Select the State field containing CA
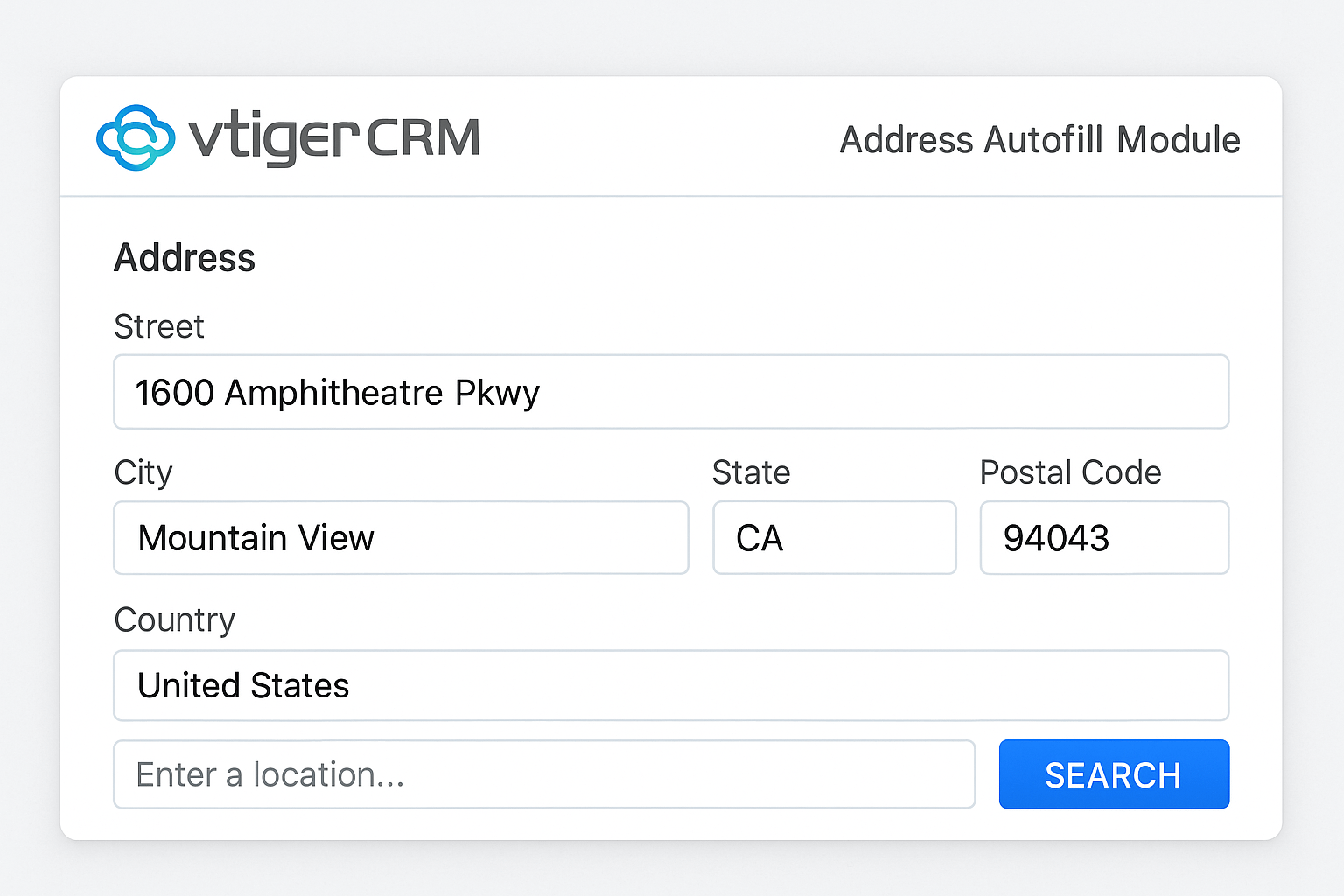The image size is (1344, 896). pyautogui.click(x=834, y=538)
